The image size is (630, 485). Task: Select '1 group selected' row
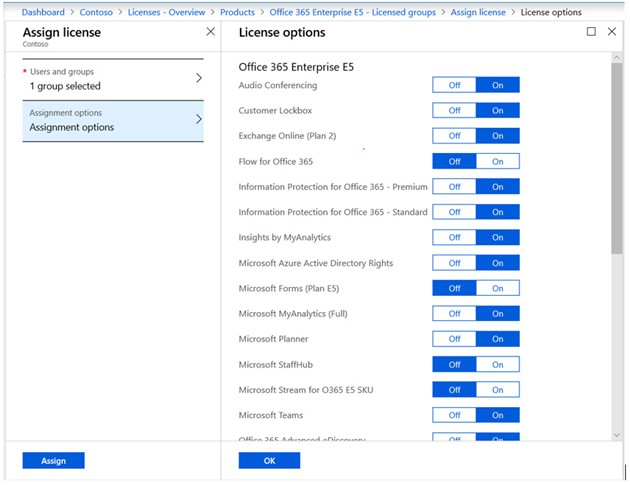tap(113, 79)
